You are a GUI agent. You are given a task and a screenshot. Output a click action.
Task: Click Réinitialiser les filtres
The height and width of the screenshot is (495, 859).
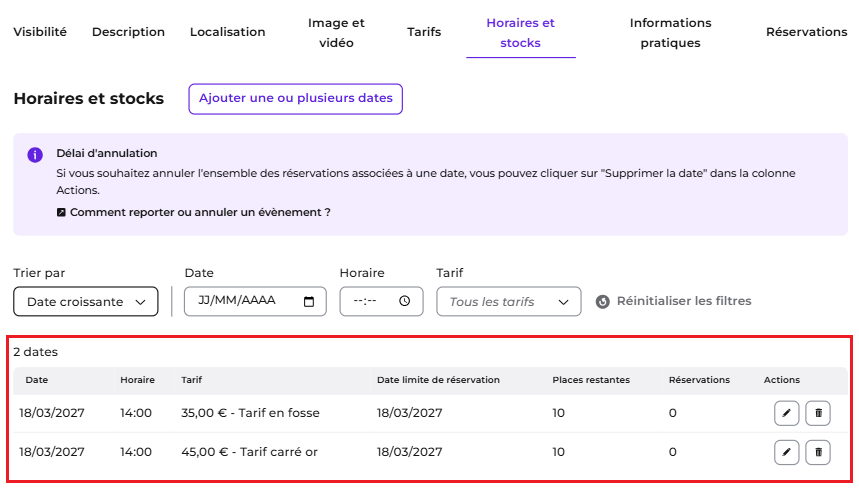pyautogui.click(x=674, y=301)
